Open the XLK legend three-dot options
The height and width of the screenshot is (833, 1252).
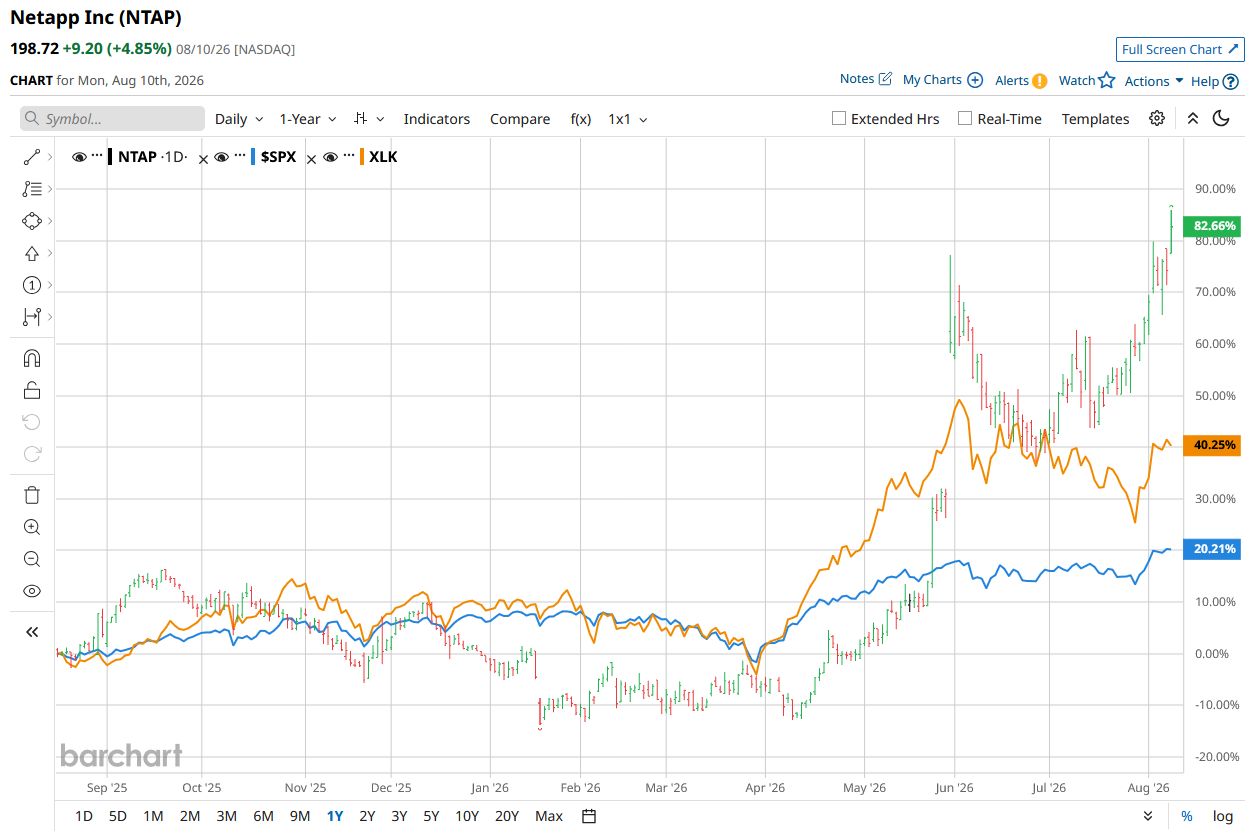pos(347,156)
